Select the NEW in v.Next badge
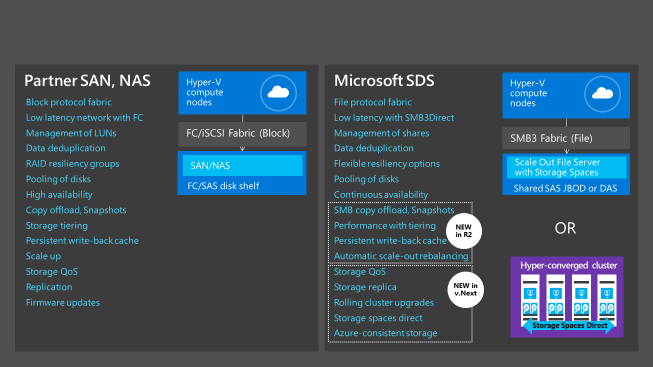653x367 pixels. pos(465,290)
